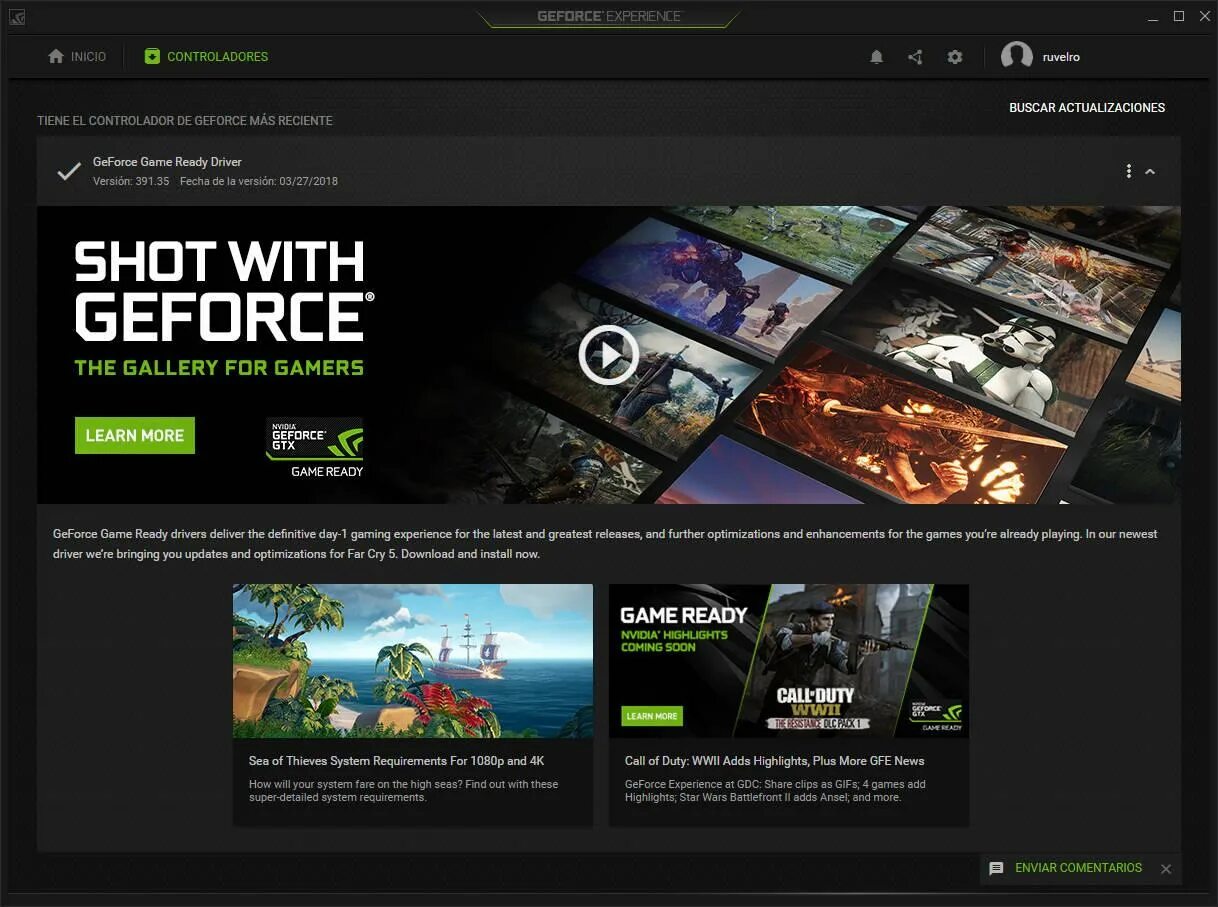Click the Versión: 391.35 text

coord(131,182)
